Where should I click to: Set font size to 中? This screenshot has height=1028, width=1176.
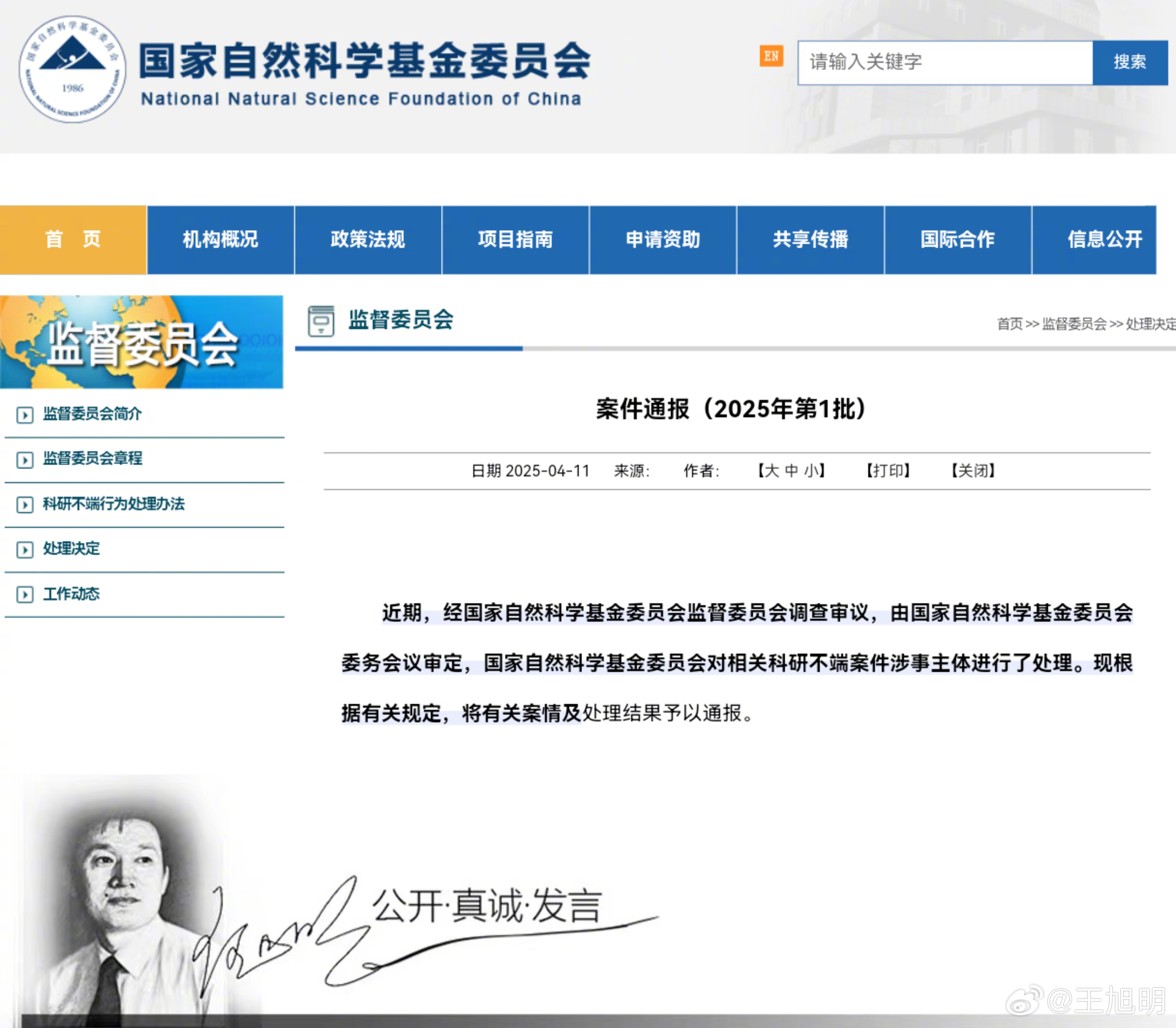tap(791, 471)
